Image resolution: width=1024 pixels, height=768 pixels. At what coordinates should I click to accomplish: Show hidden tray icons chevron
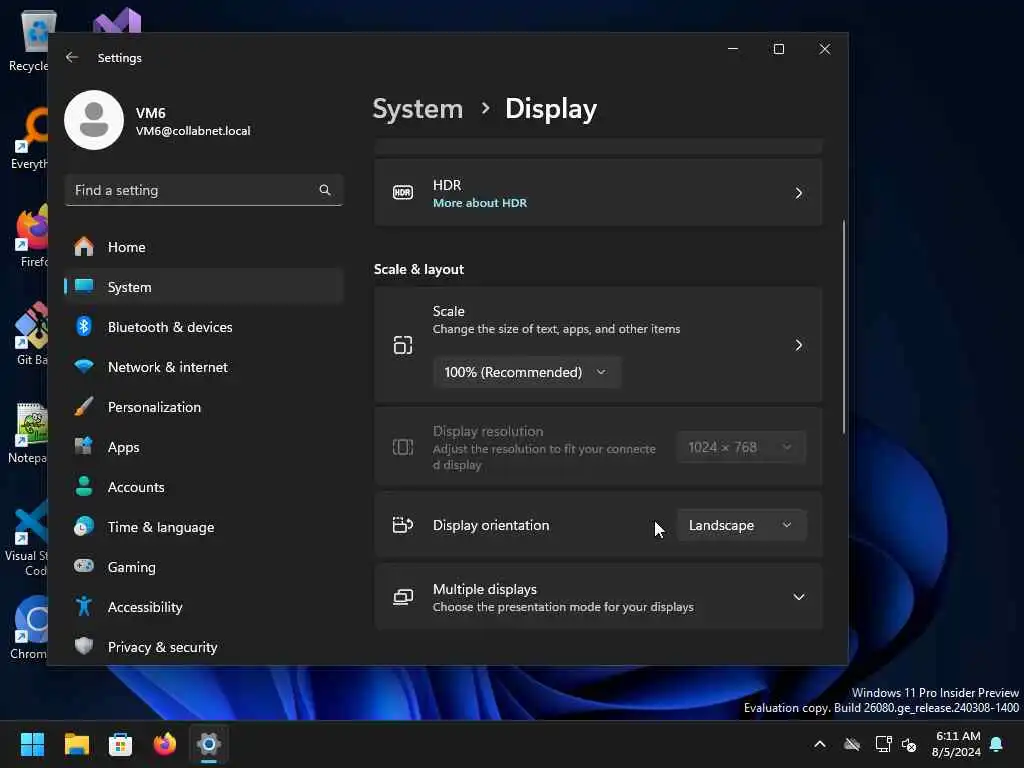pyautogui.click(x=820, y=744)
